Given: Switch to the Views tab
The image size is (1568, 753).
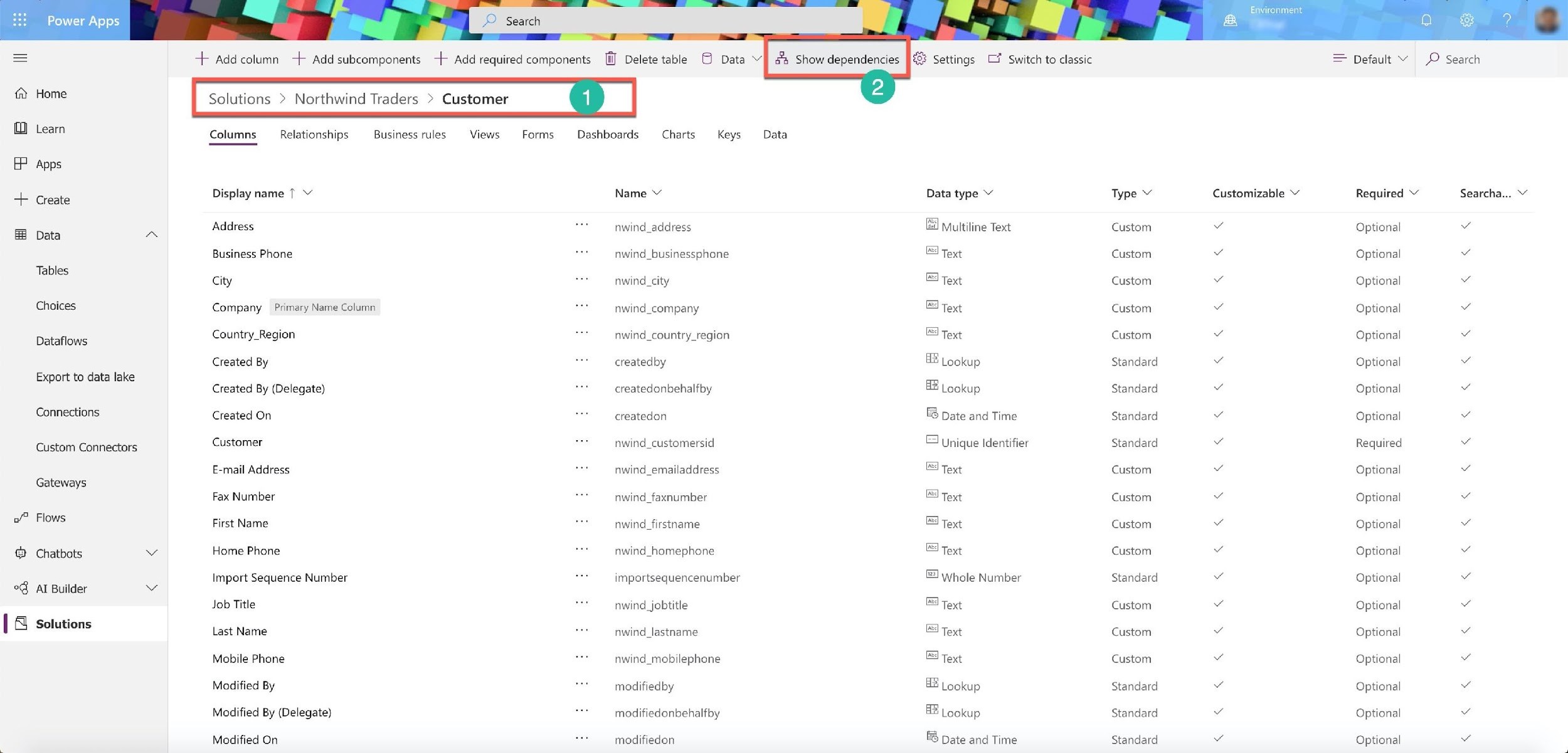Looking at the screenshot, I should click(x=484, y=134).
